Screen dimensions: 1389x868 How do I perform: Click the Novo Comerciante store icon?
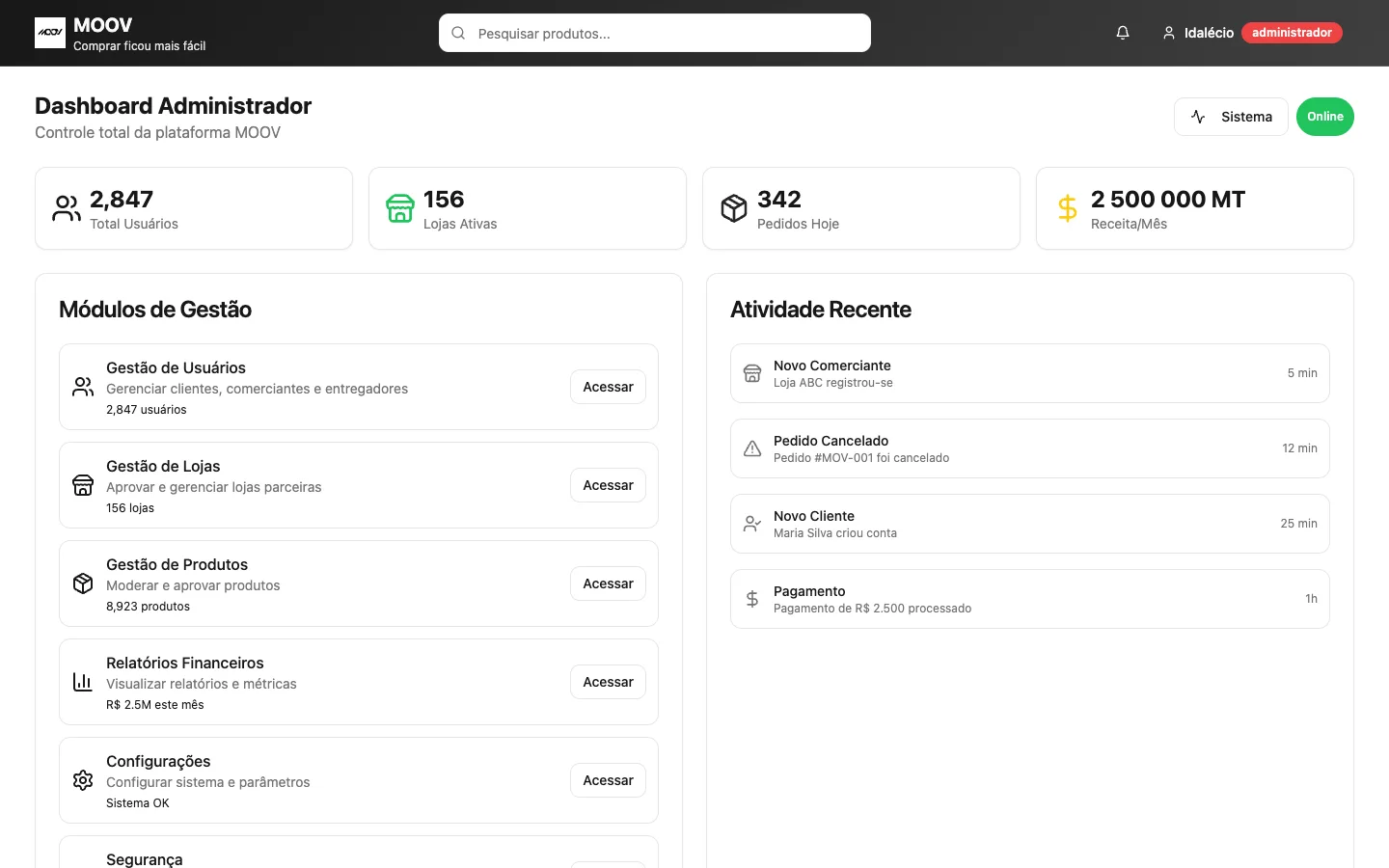[x=752, y=373]
